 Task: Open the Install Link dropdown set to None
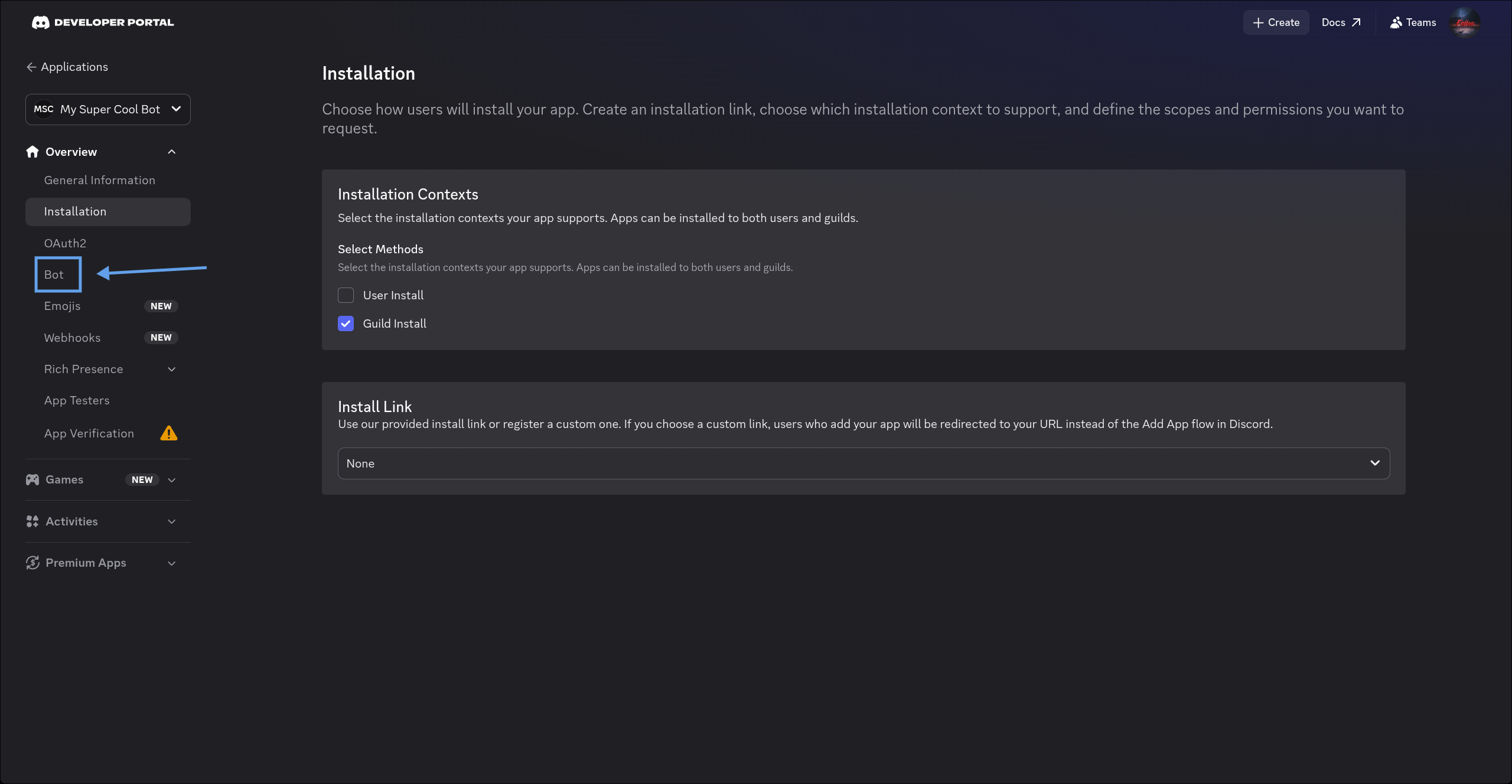[x=863, y=463]
